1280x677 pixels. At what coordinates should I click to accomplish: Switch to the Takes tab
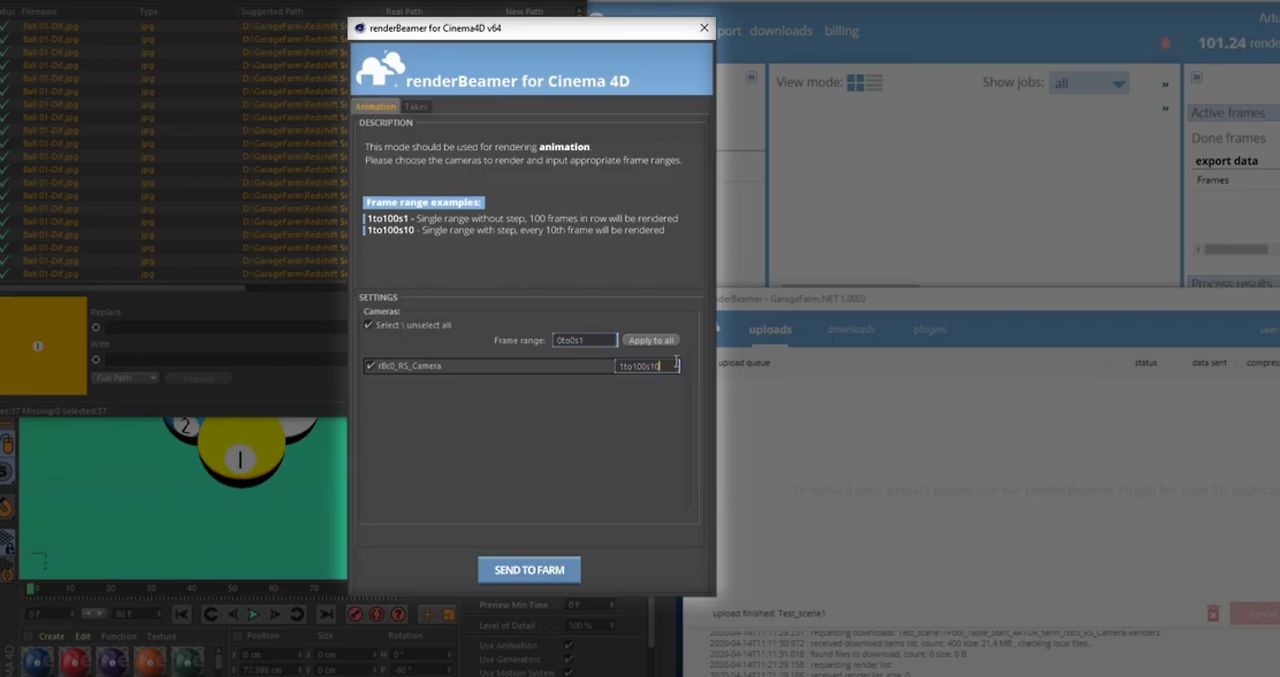[416, 107]
